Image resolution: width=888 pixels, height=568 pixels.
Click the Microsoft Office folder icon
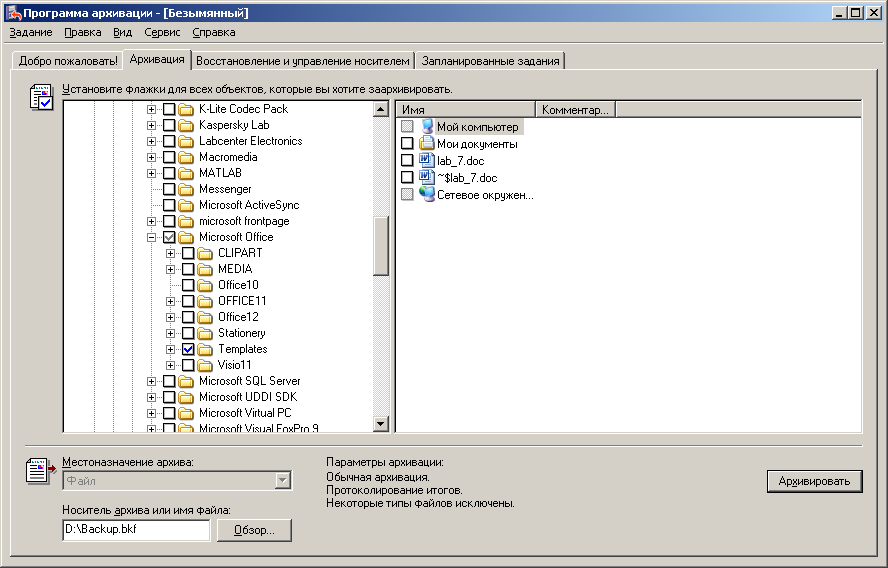coord(186,237)
